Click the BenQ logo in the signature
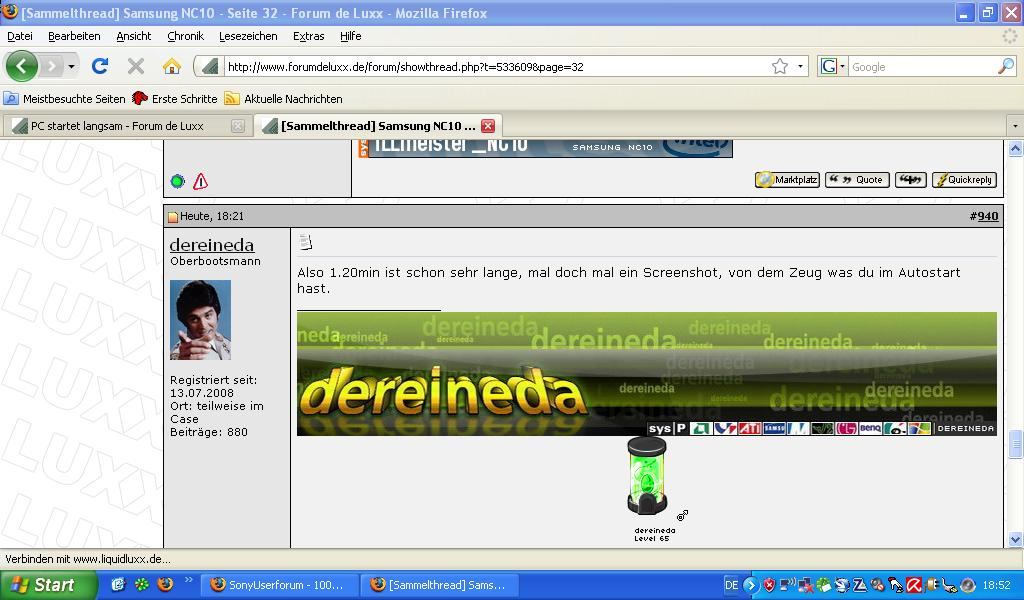 871,428
